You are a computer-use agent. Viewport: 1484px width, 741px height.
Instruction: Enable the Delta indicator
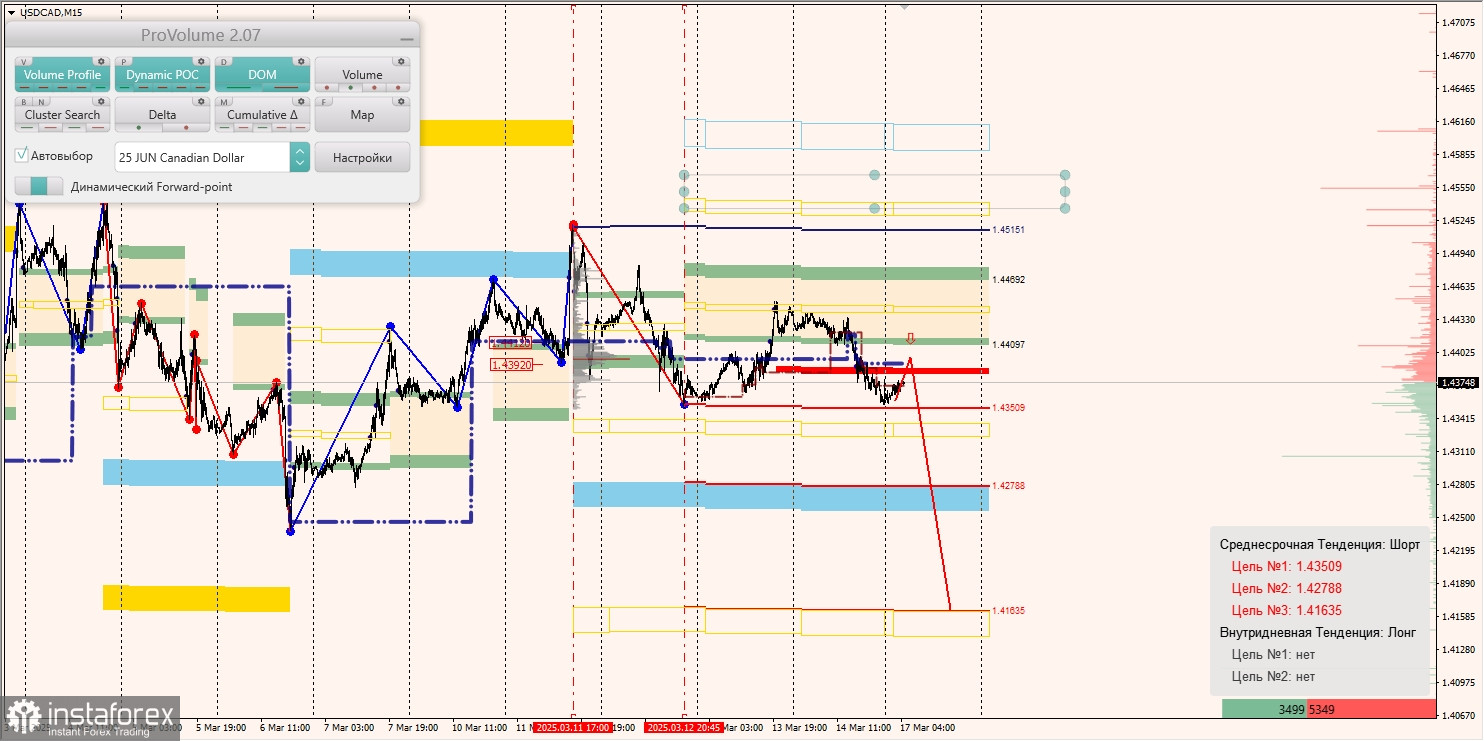point(162,115)
